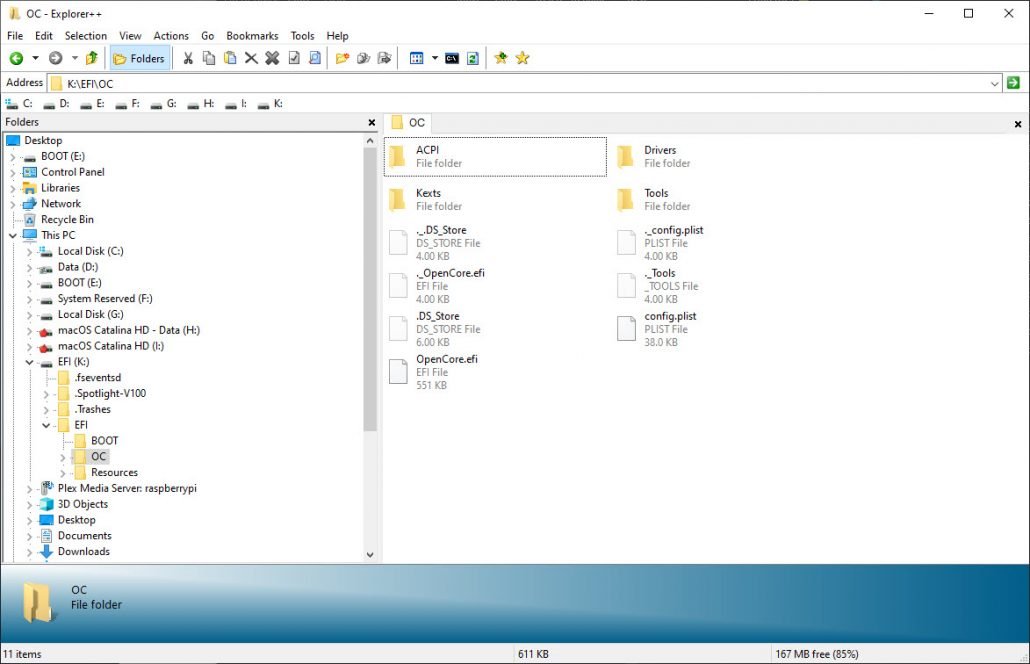This screenshot has height=664, width=1030.
Task: Expand Local Disk (C:) in tree
Action: 30,251
